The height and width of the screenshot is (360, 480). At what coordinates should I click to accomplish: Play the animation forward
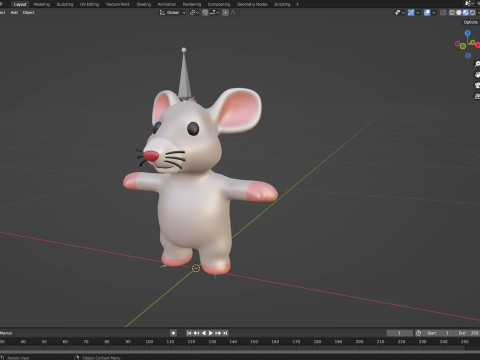click(x=211, y=333)
